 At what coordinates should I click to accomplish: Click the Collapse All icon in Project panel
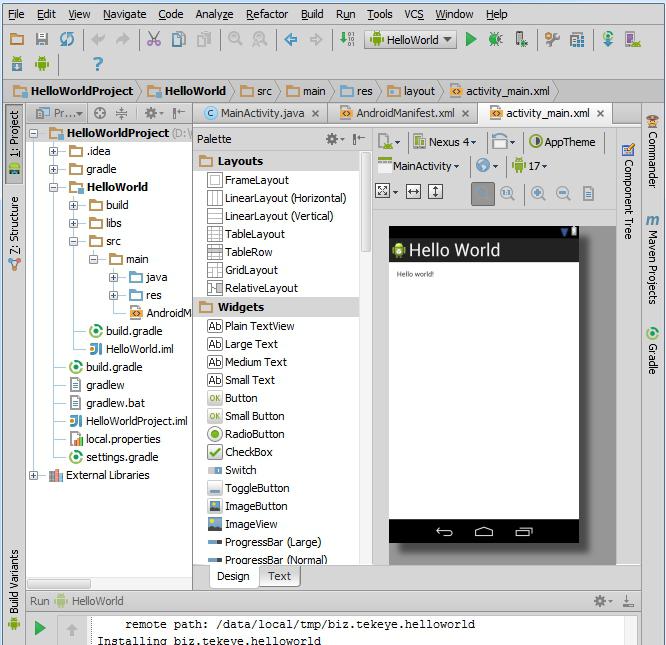coord(121,113)
